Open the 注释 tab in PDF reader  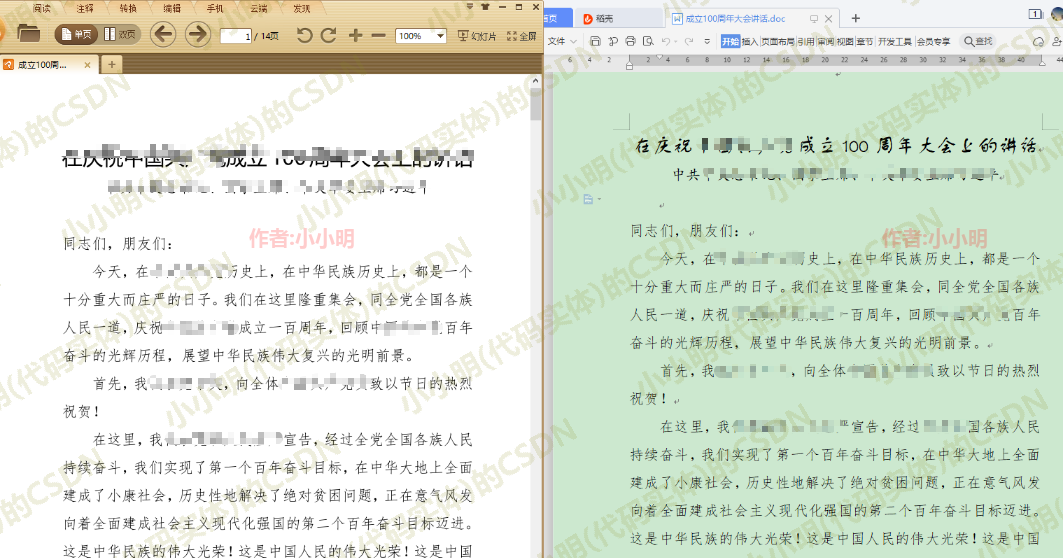(x=85, y=8)
